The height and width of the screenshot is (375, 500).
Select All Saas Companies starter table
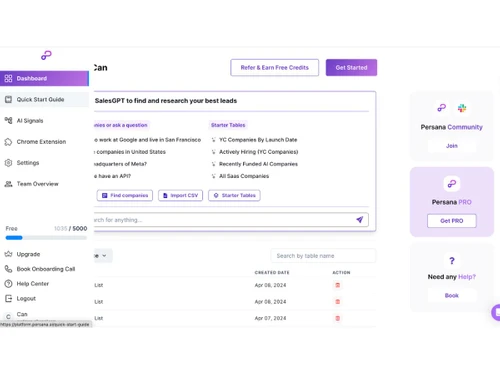(x=244, y=176)
